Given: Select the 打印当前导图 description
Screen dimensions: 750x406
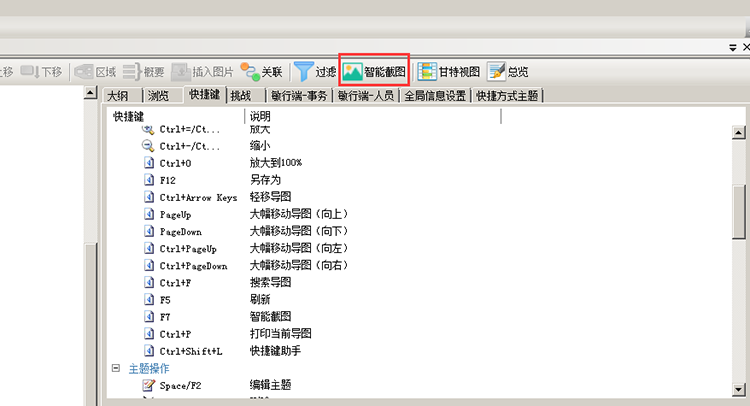Looking at the screenshot, I should (x=281, y=334).
